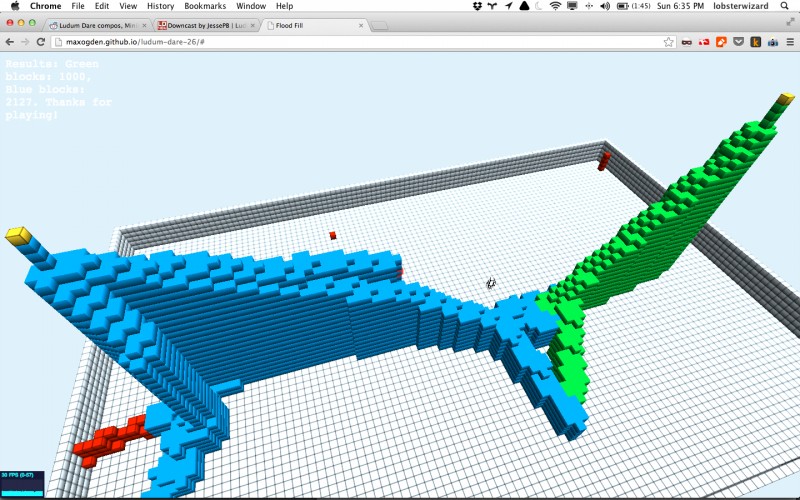
Task: Click the orange pencil extension icon
Action: 721,42
